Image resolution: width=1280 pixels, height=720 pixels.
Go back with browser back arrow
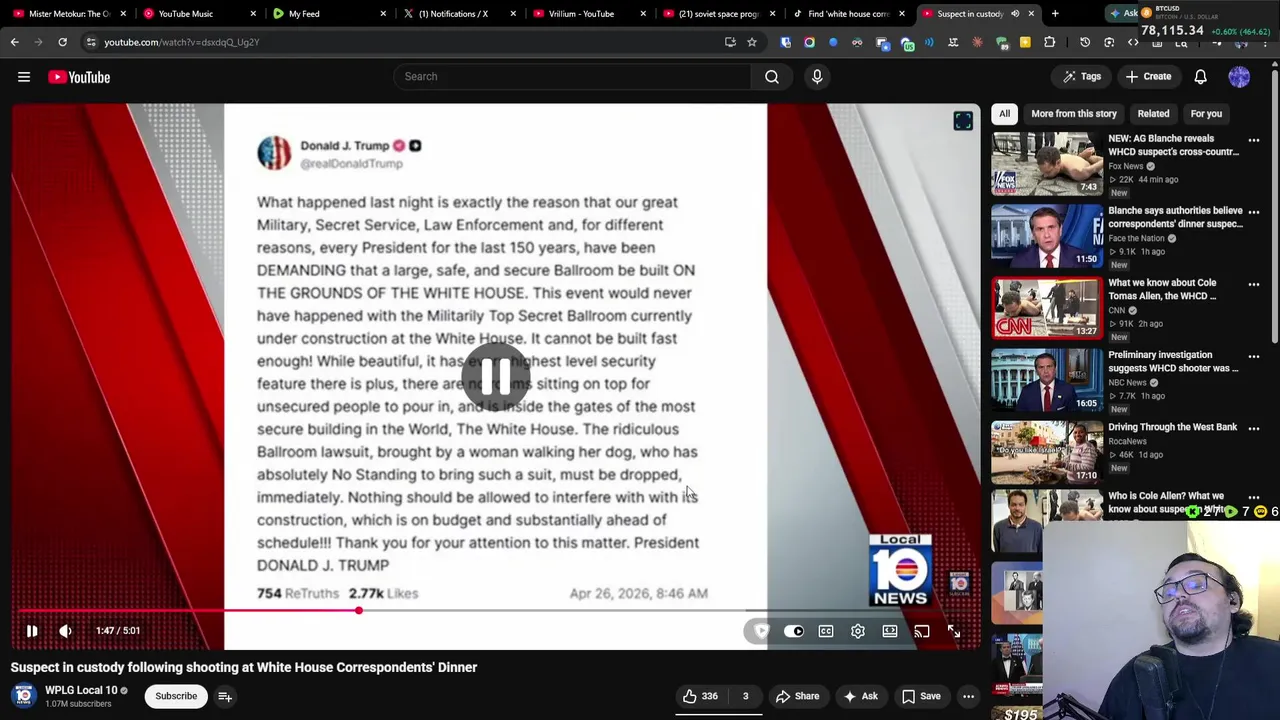(x=14, y=42)
